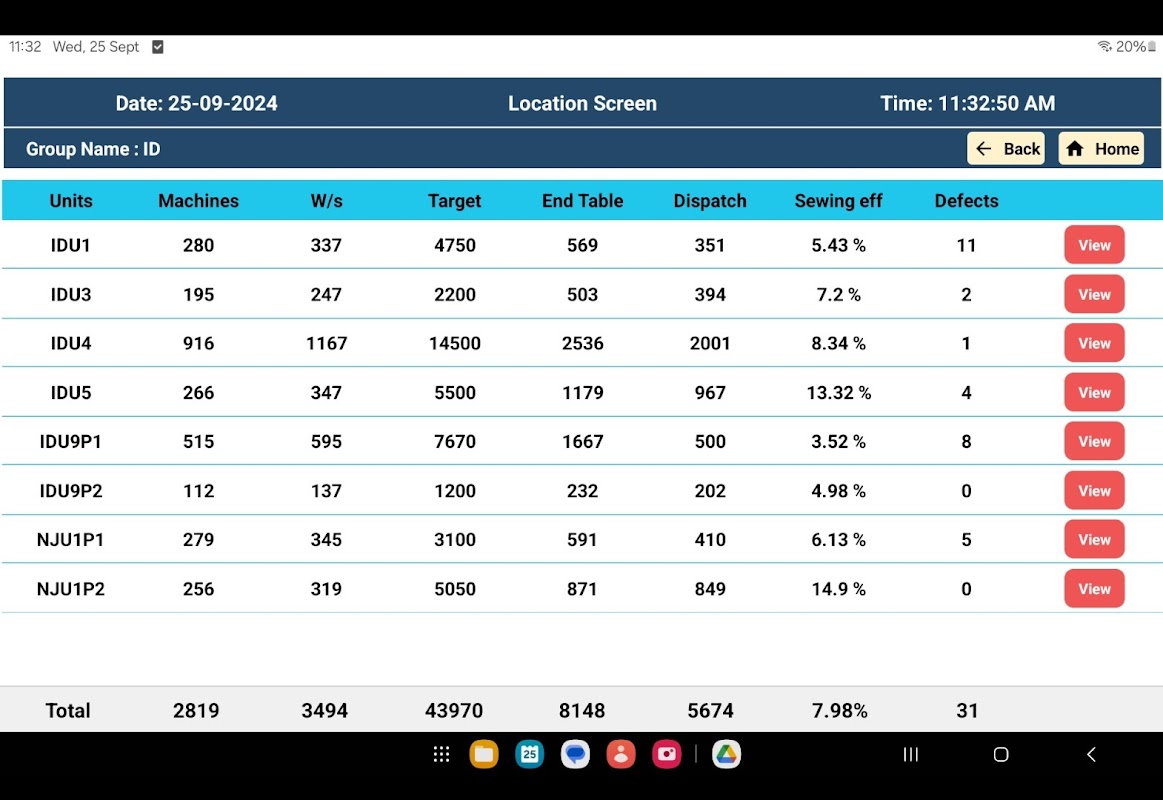Click defects value 11 for IDU1

pyautogui.click(x=966, y=245)
